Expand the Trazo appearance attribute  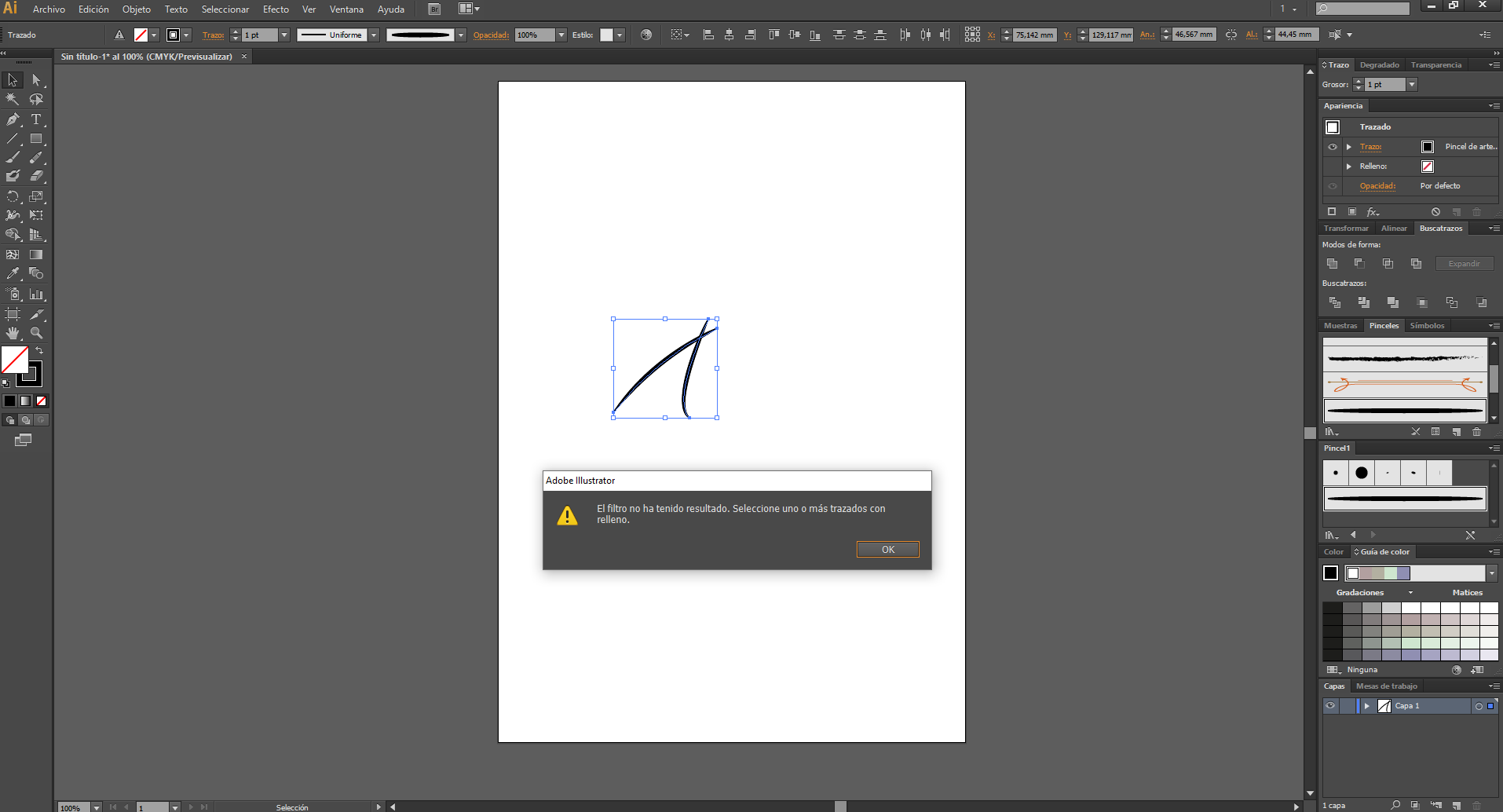click(x=1349, y=147)
